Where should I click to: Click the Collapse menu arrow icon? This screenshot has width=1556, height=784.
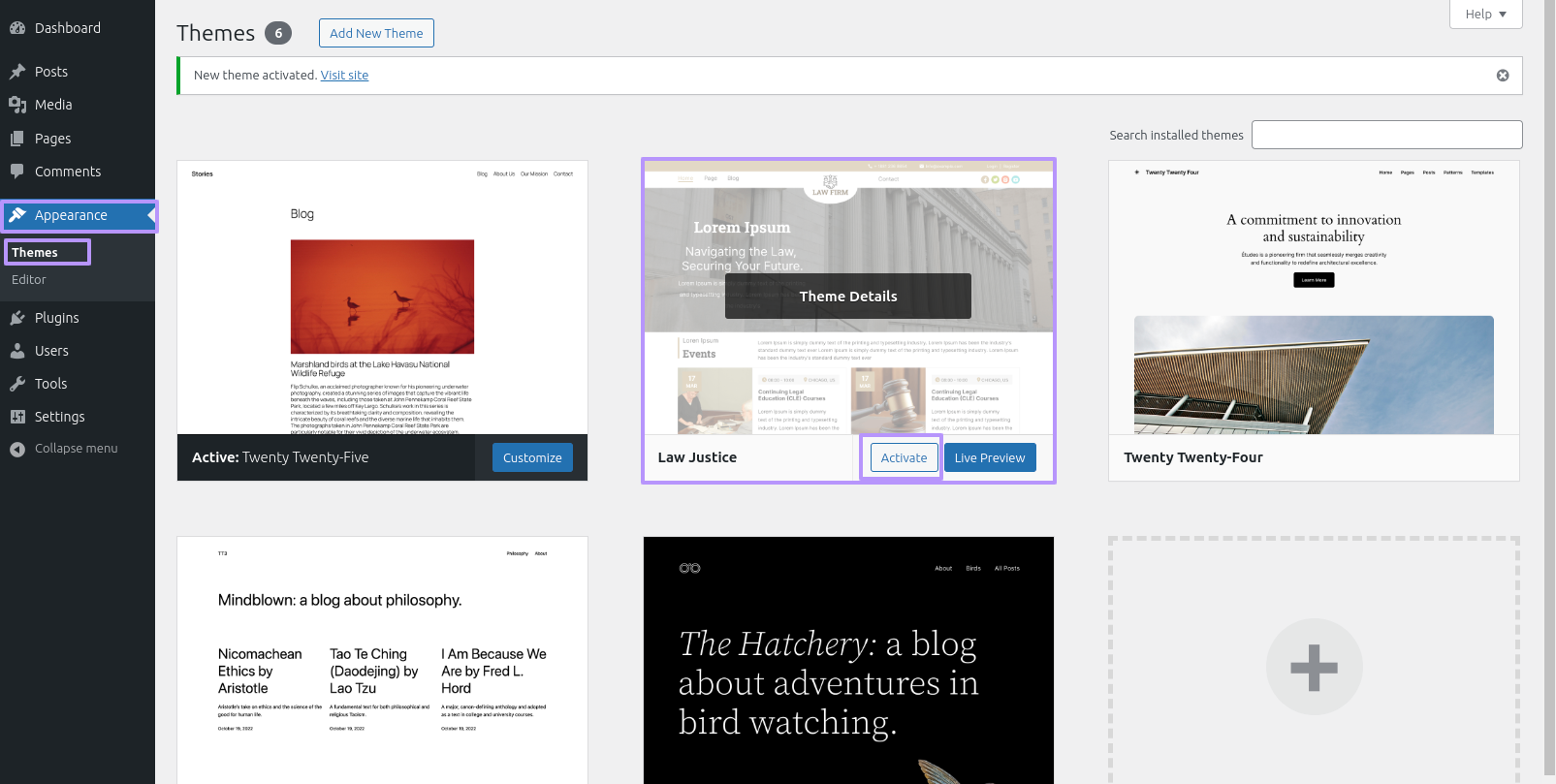(17, 449)
